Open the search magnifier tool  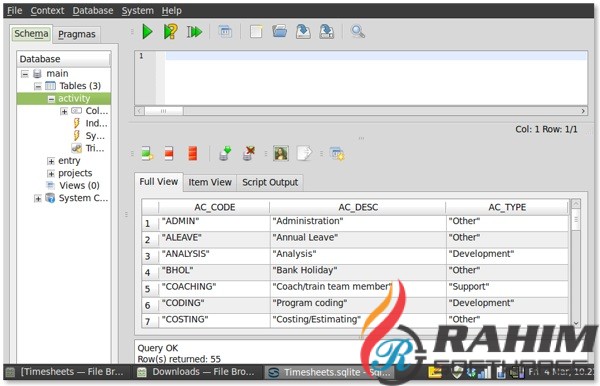357,31
